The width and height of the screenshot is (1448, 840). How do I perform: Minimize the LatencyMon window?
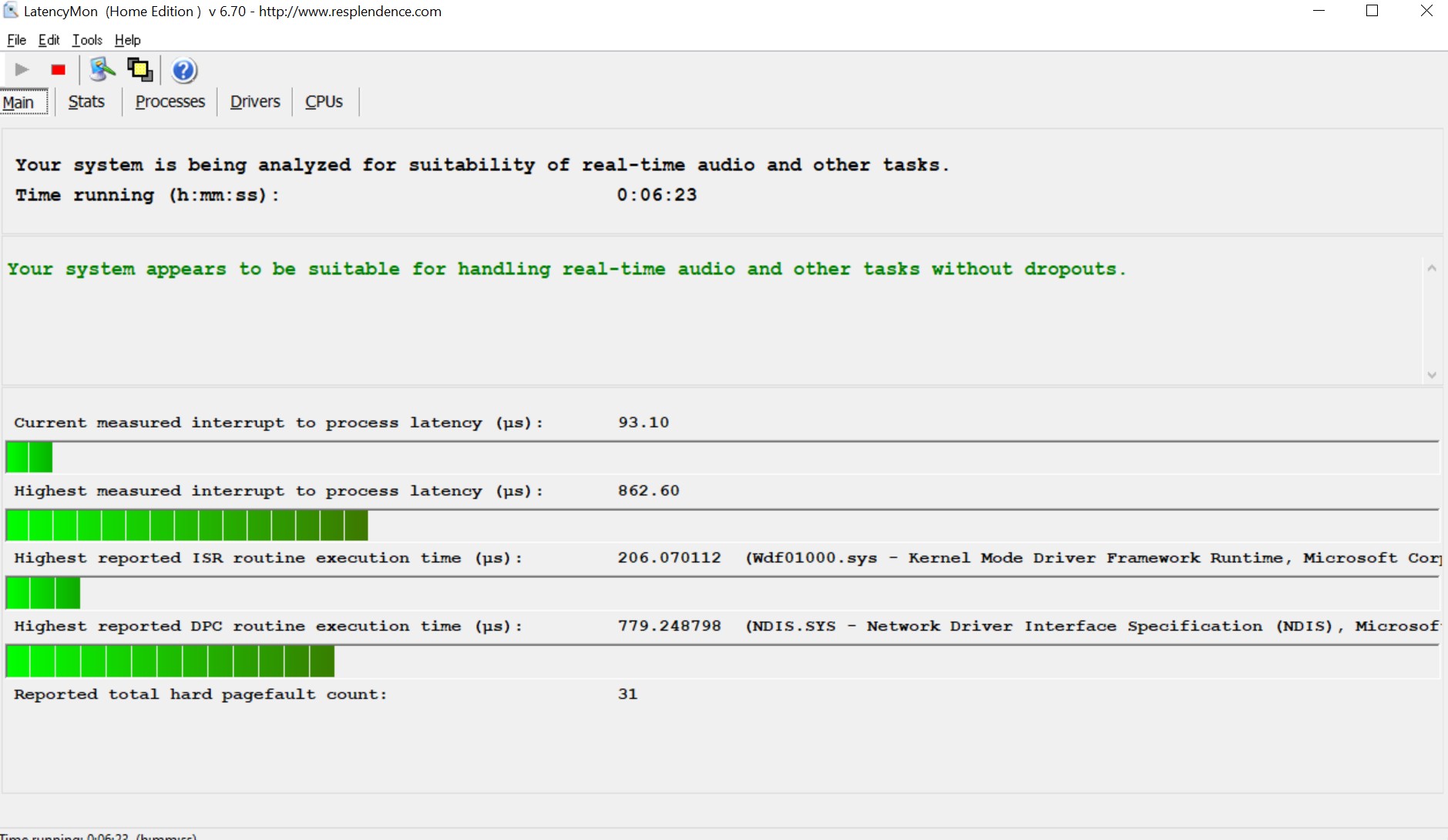[x=1319, y=11]
